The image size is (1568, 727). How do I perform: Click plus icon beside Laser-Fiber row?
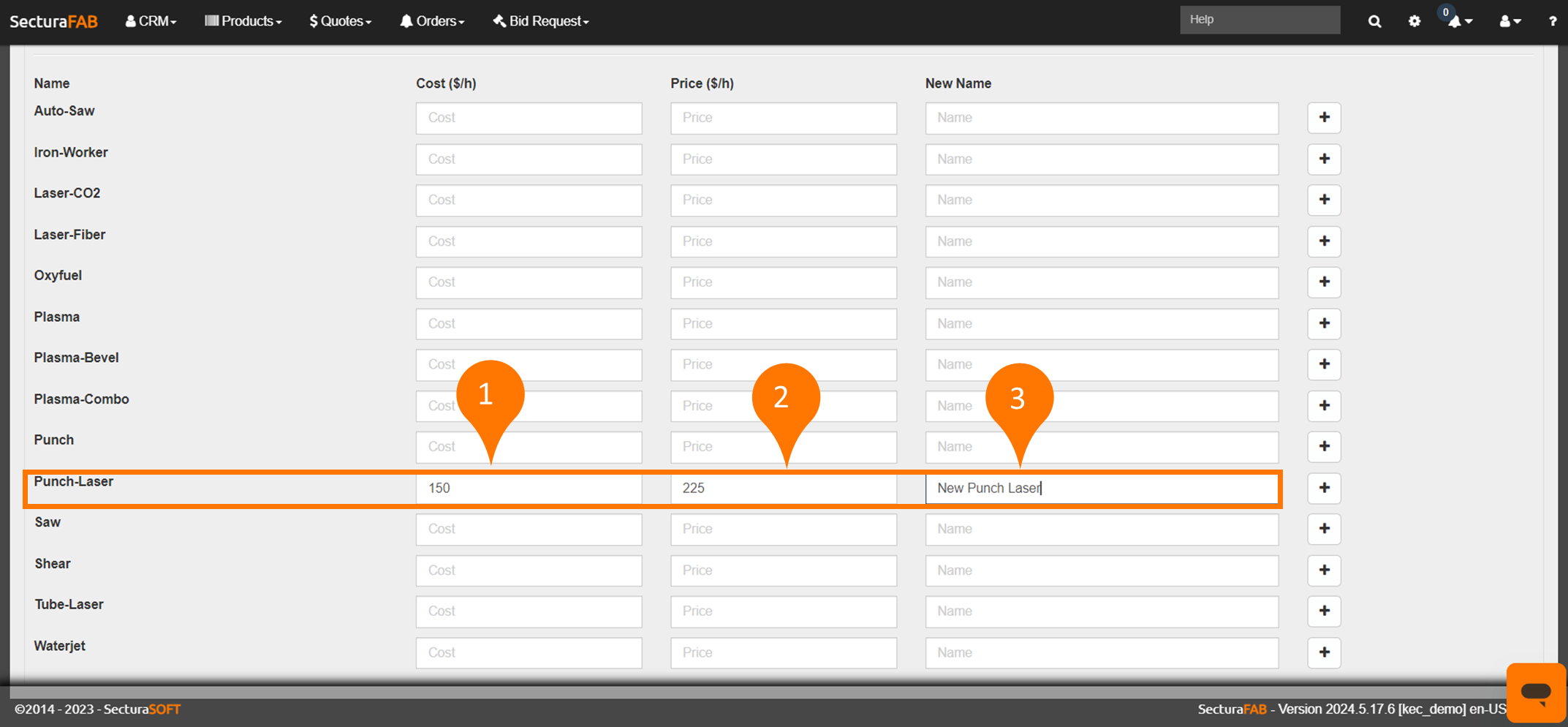(1324, 241)
